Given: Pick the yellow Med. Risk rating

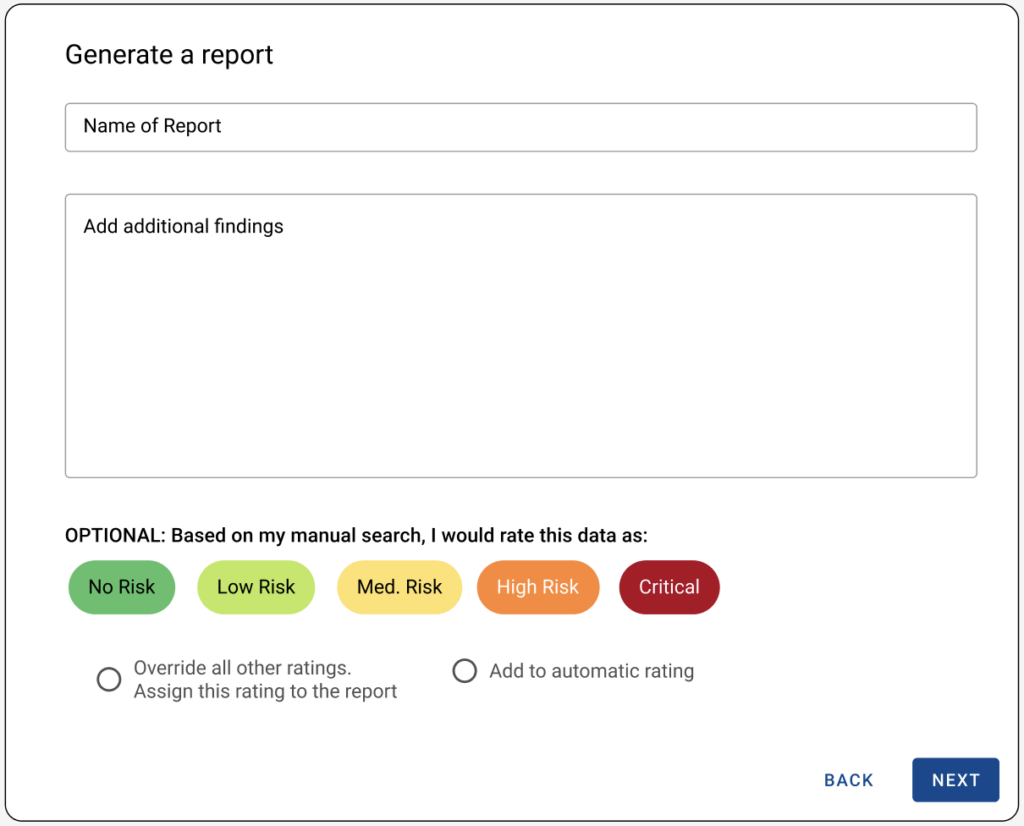Looking at the screenshot, I should click(399, 587).
